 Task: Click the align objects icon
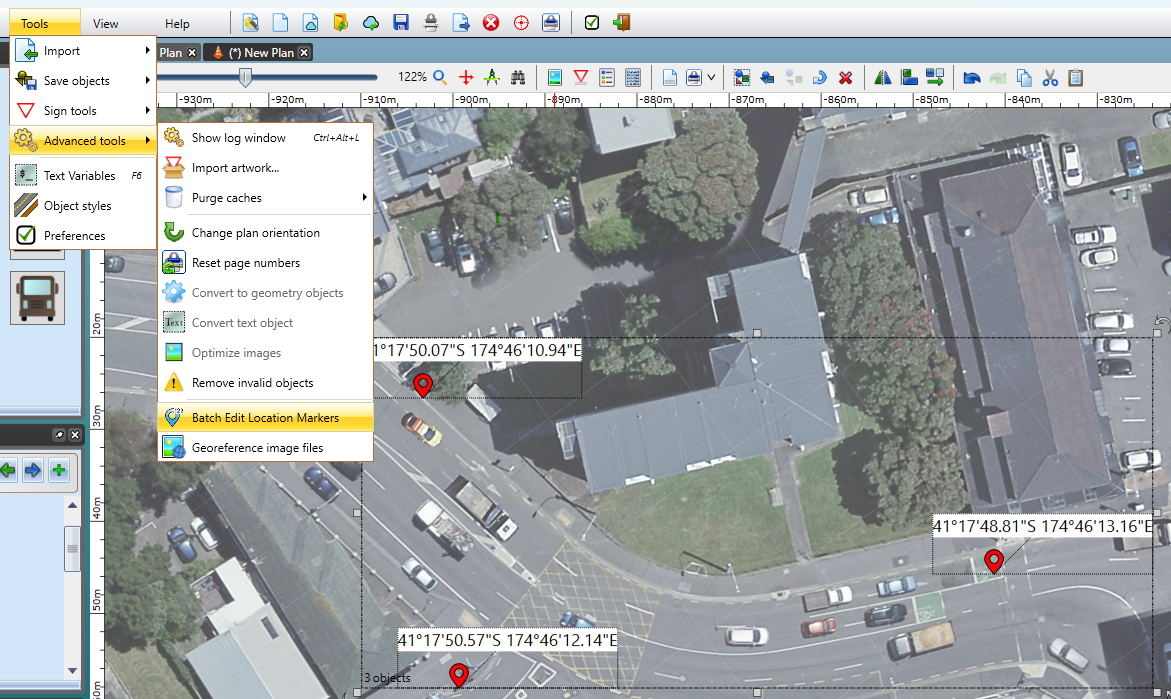[909, 77]
